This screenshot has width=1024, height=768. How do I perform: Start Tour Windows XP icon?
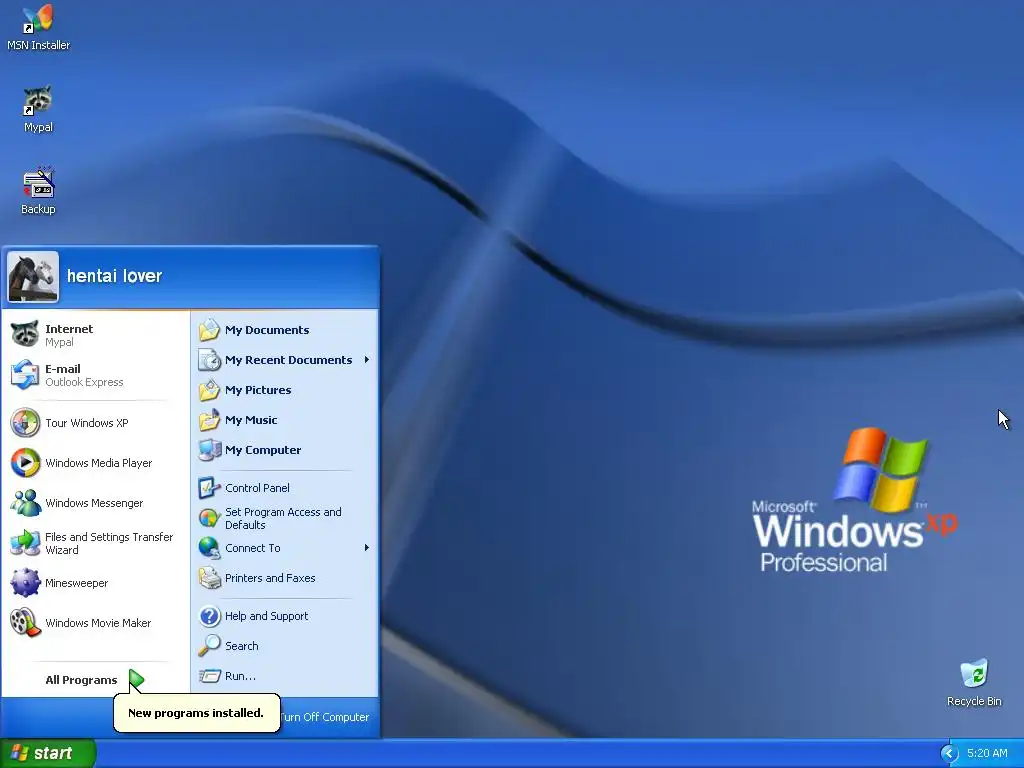(25, 423)
